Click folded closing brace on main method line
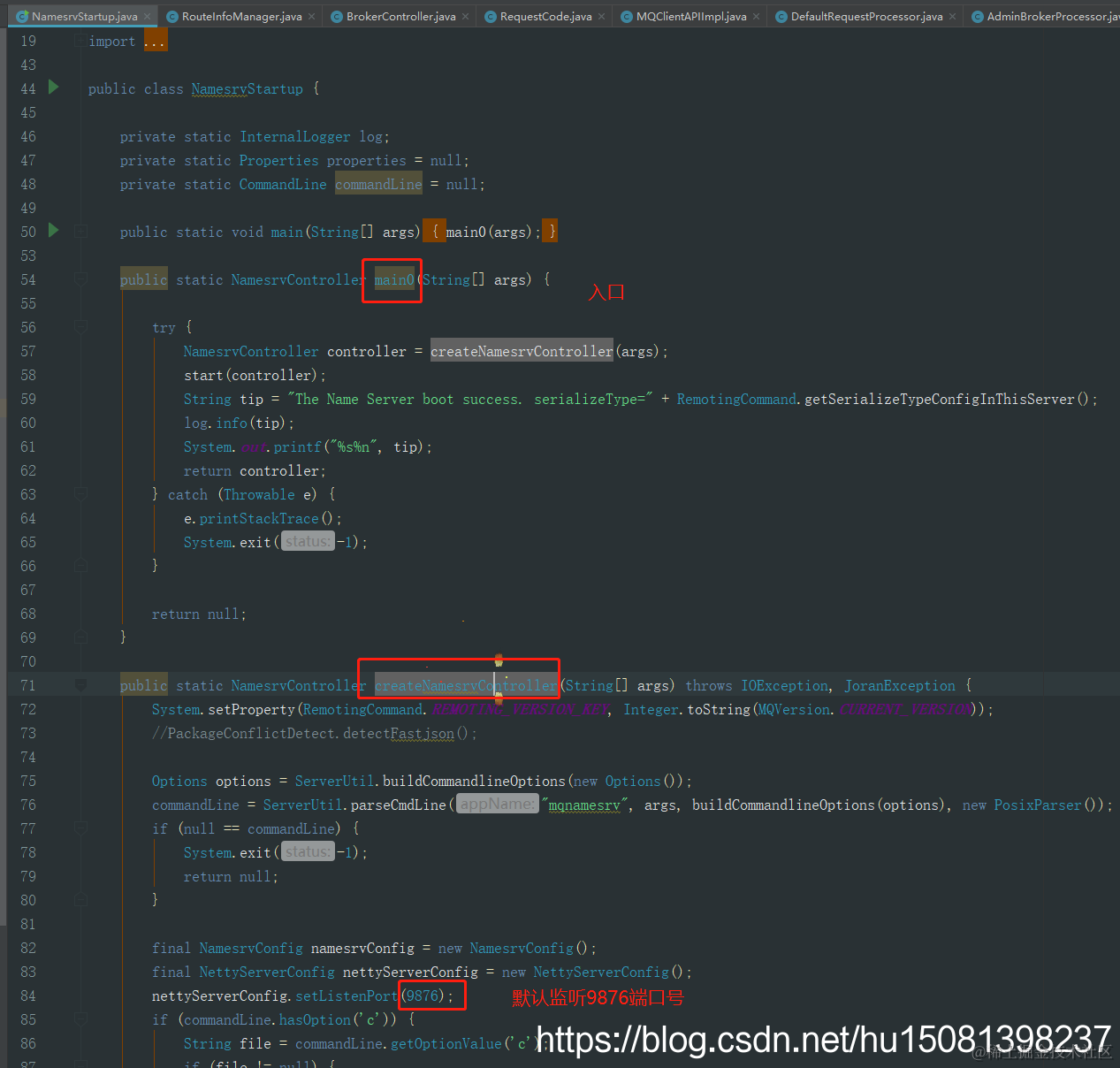The image size is (1120, 1068). tap(550, 232)
